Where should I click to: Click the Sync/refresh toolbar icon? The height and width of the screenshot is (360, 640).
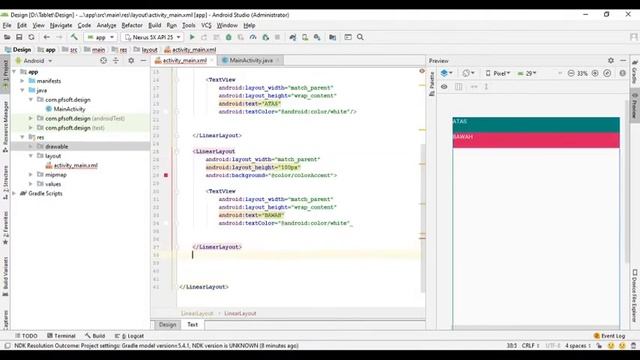point(31,37)
